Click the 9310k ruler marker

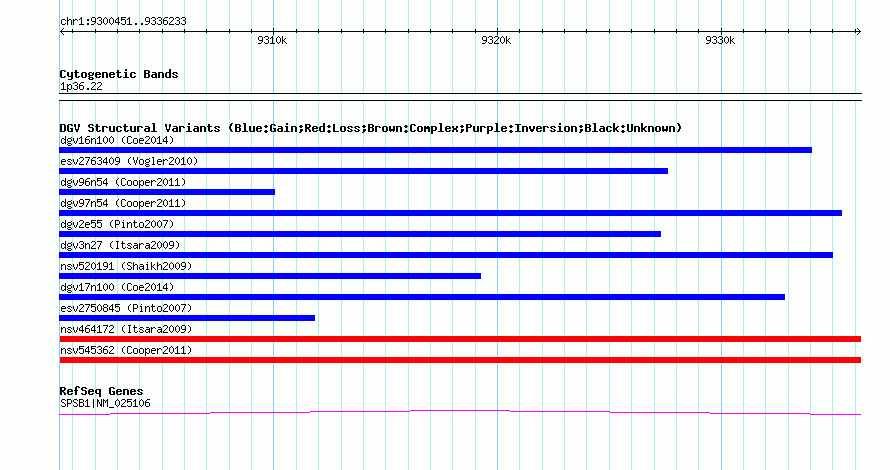pos(272,40)
